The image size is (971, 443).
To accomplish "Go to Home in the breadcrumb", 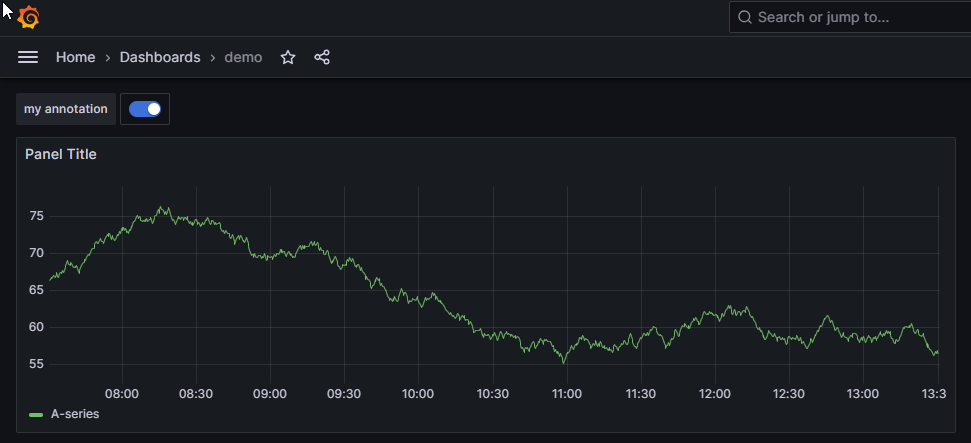I will pos(75,58).
